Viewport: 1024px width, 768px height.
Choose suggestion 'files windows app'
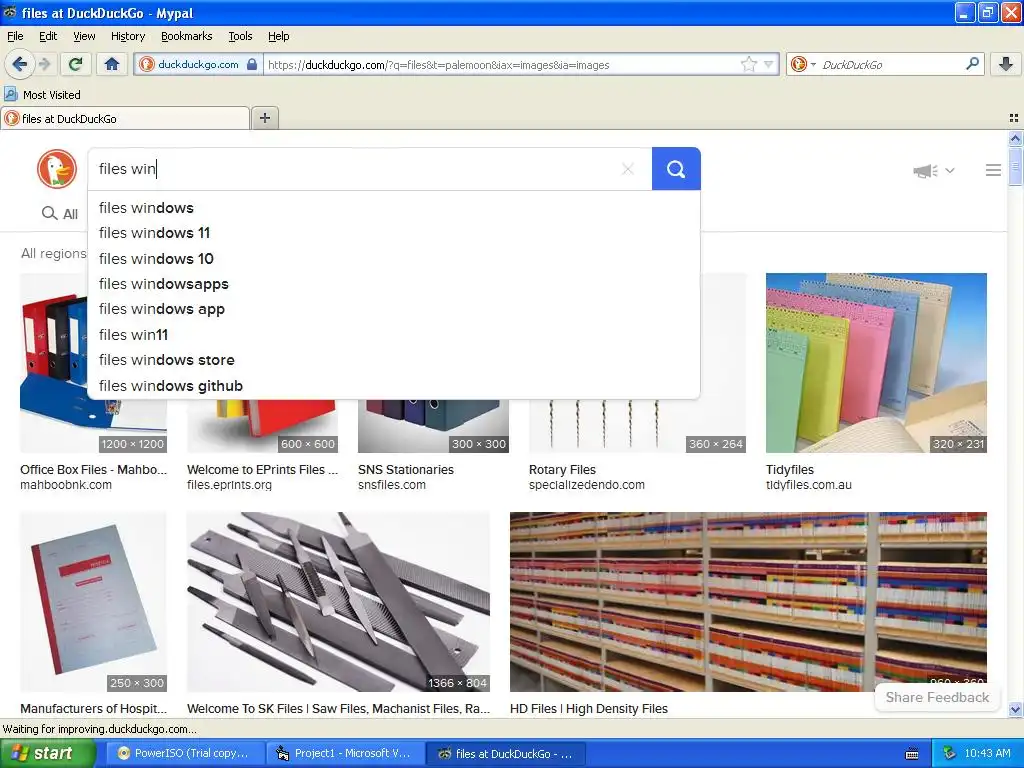coord(394,309)
